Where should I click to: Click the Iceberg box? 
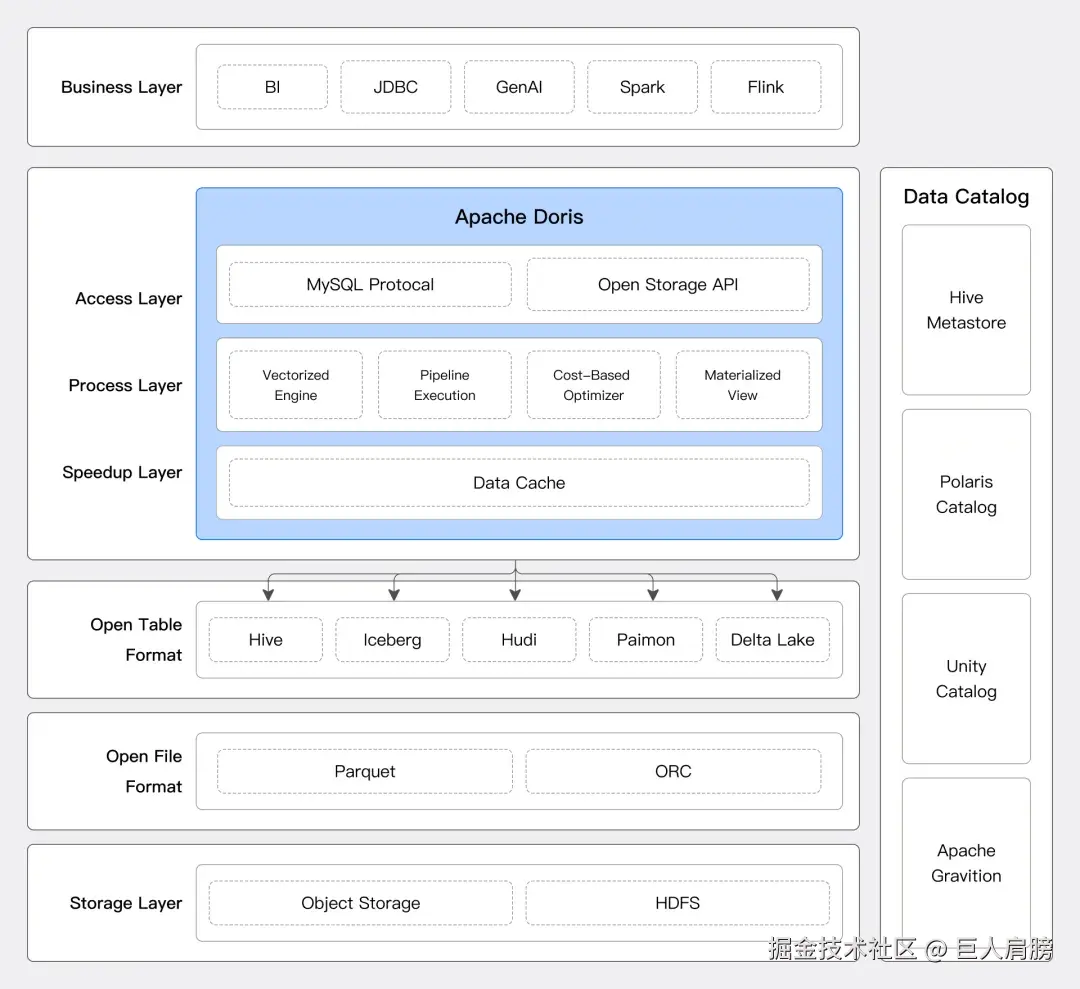(392, 640)
